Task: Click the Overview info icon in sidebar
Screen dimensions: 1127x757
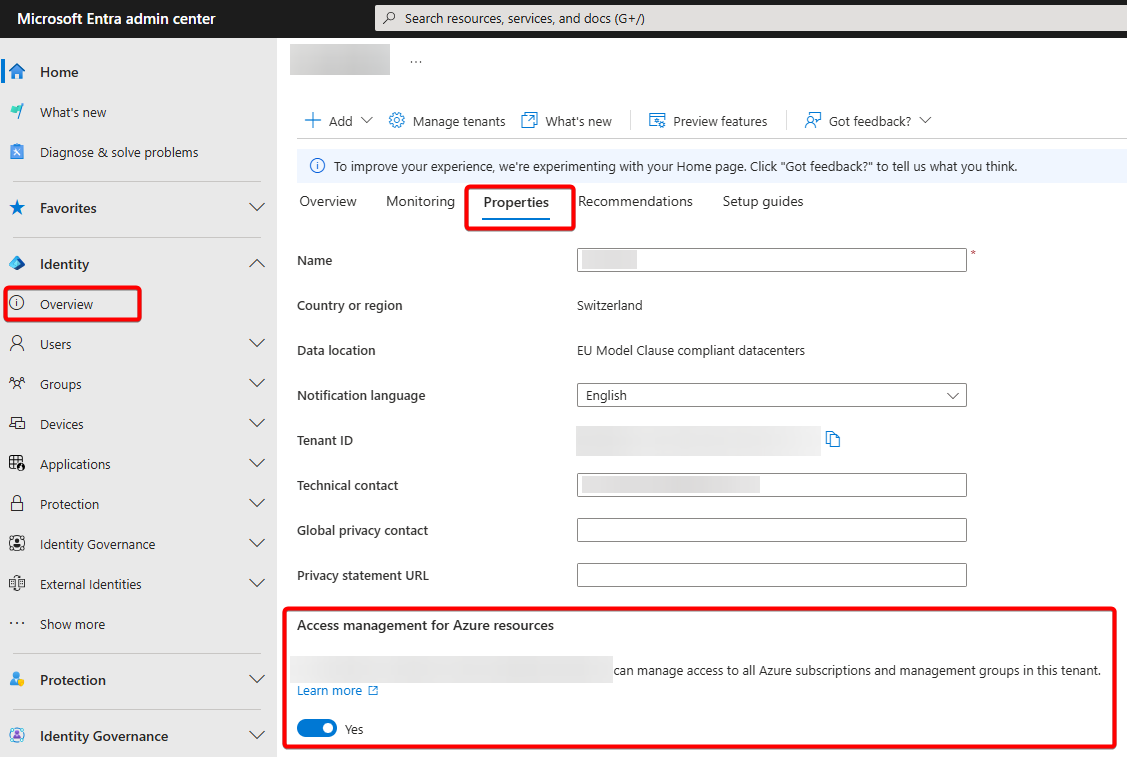Action: coord(17,303)
